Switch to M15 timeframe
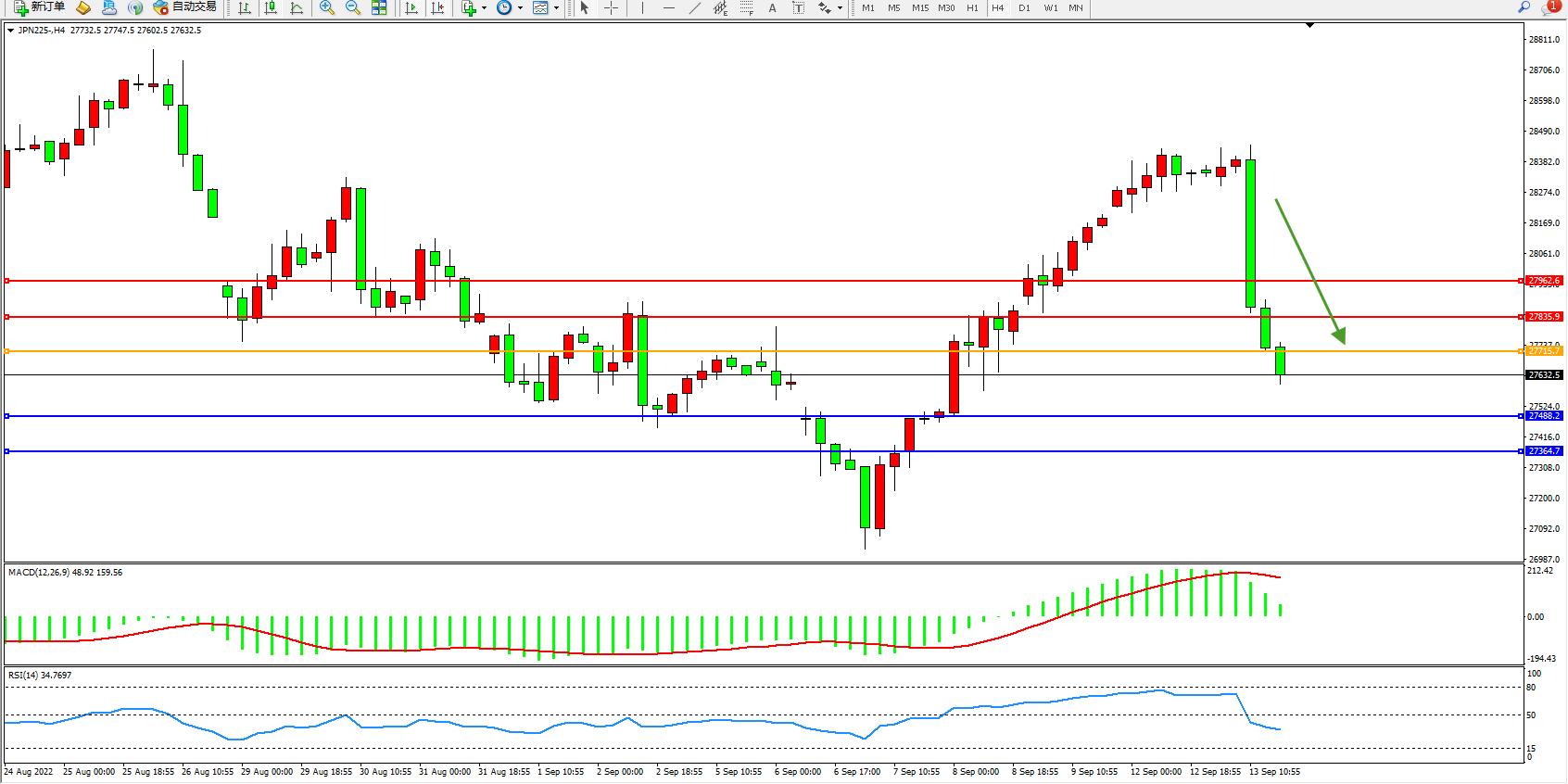This screenshot has width=1568, height=784. pyautogui.click(x=919, y=7)
